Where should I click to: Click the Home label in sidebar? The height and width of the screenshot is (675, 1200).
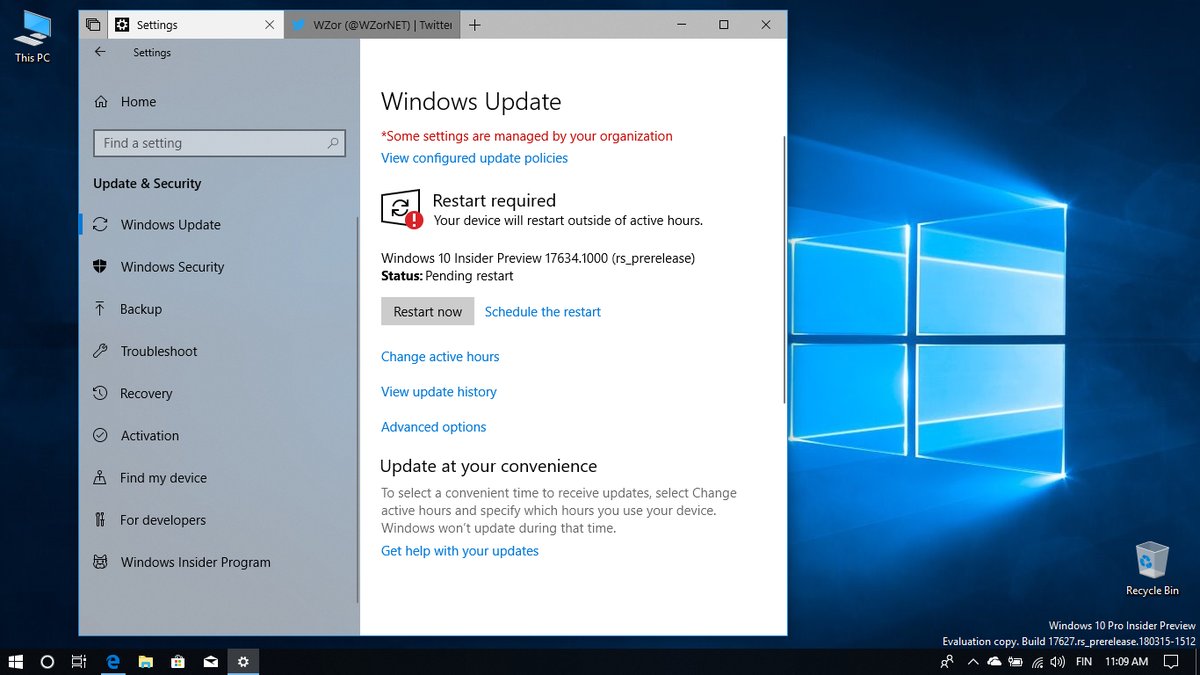point(138,102)
